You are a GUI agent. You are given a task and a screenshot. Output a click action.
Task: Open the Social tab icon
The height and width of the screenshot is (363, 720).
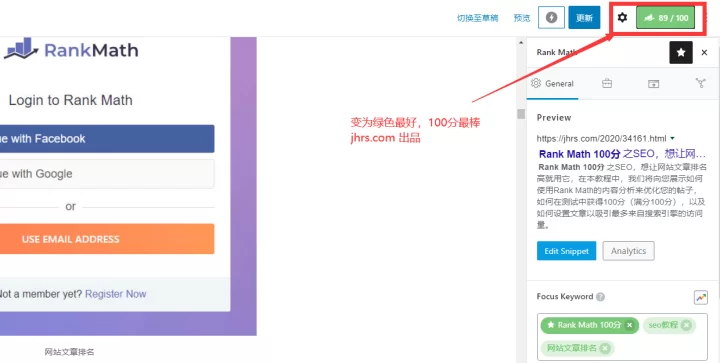coord(701,83)
